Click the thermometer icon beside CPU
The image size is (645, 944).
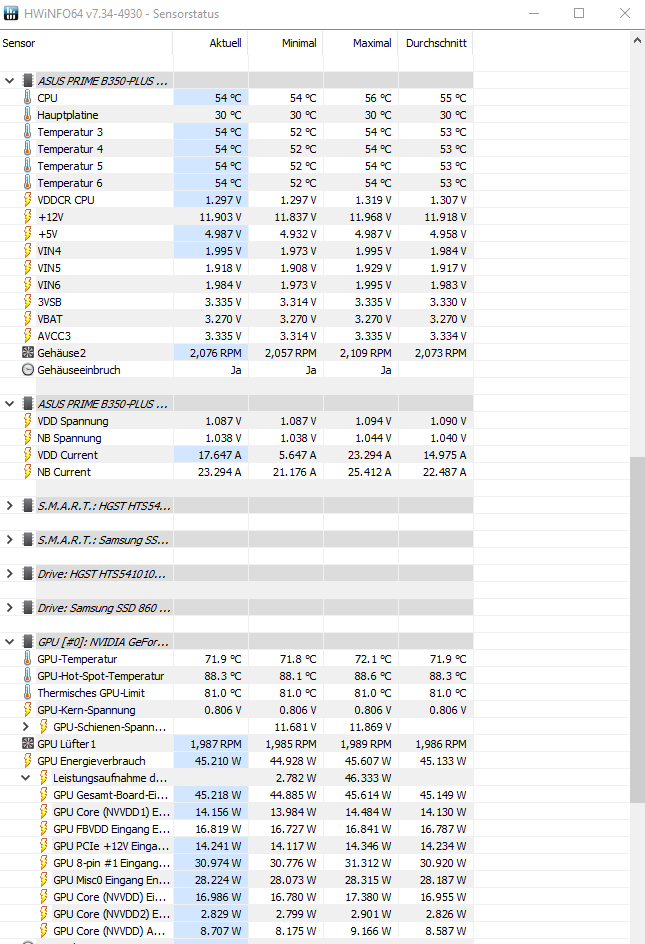click(x=27, y=98)
